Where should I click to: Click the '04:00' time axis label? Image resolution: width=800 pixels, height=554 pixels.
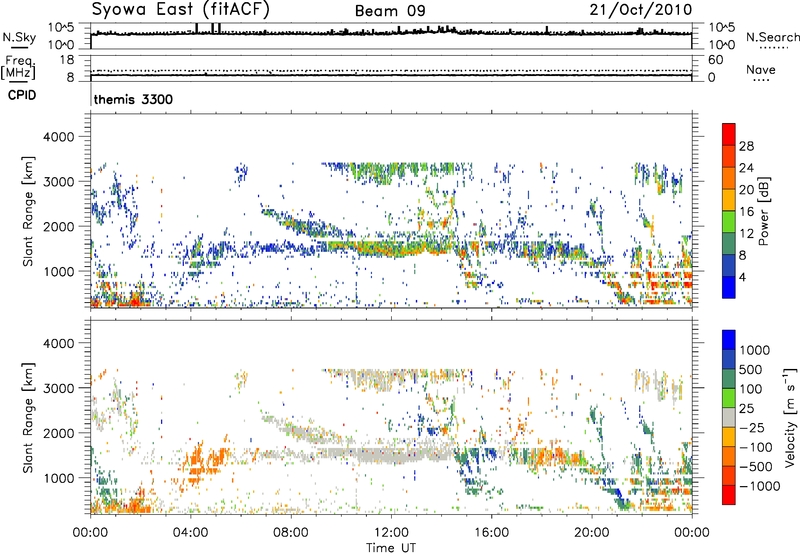(x=191, y=533)
